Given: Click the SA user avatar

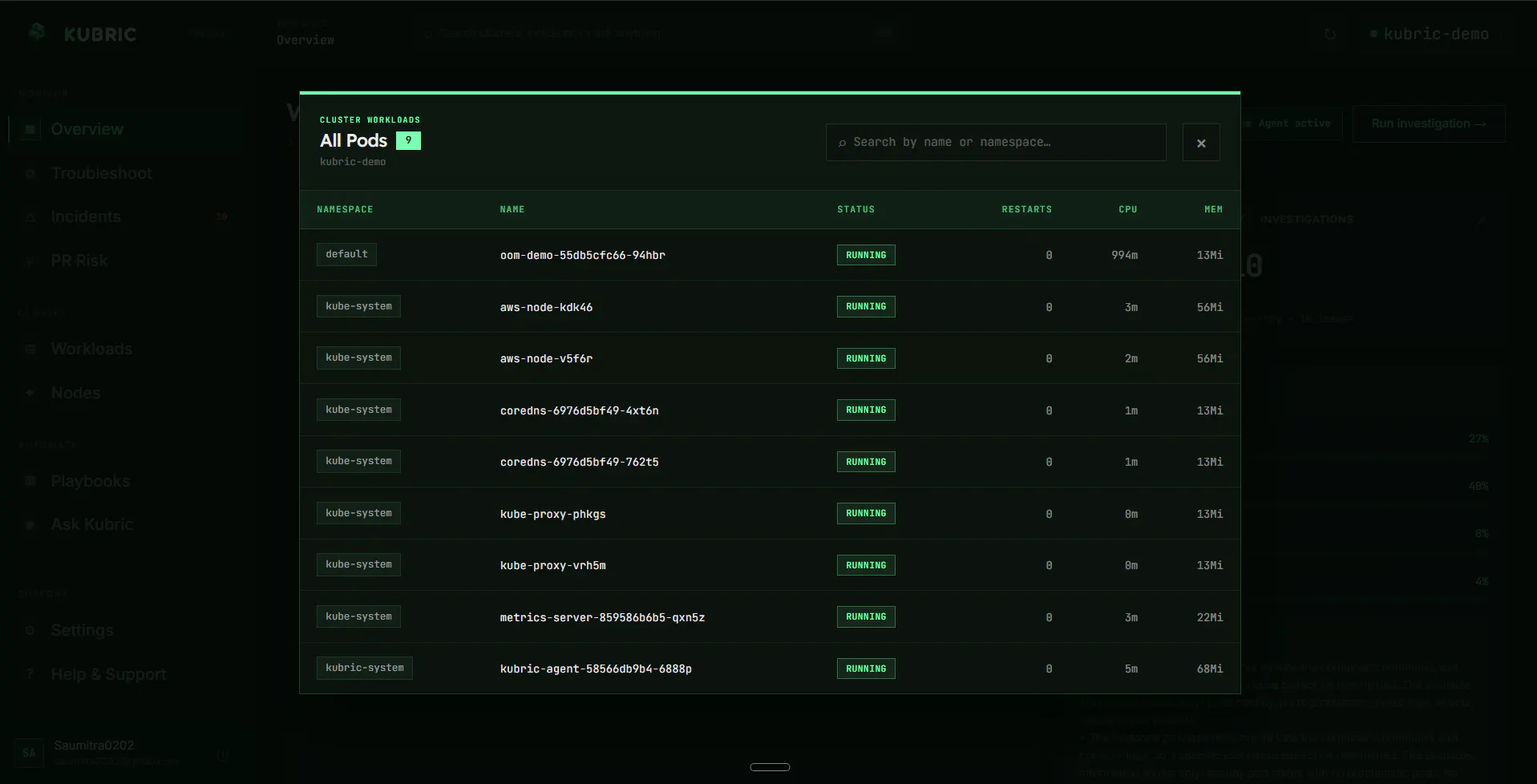Looking at the screenshot, I should [29, 753].
